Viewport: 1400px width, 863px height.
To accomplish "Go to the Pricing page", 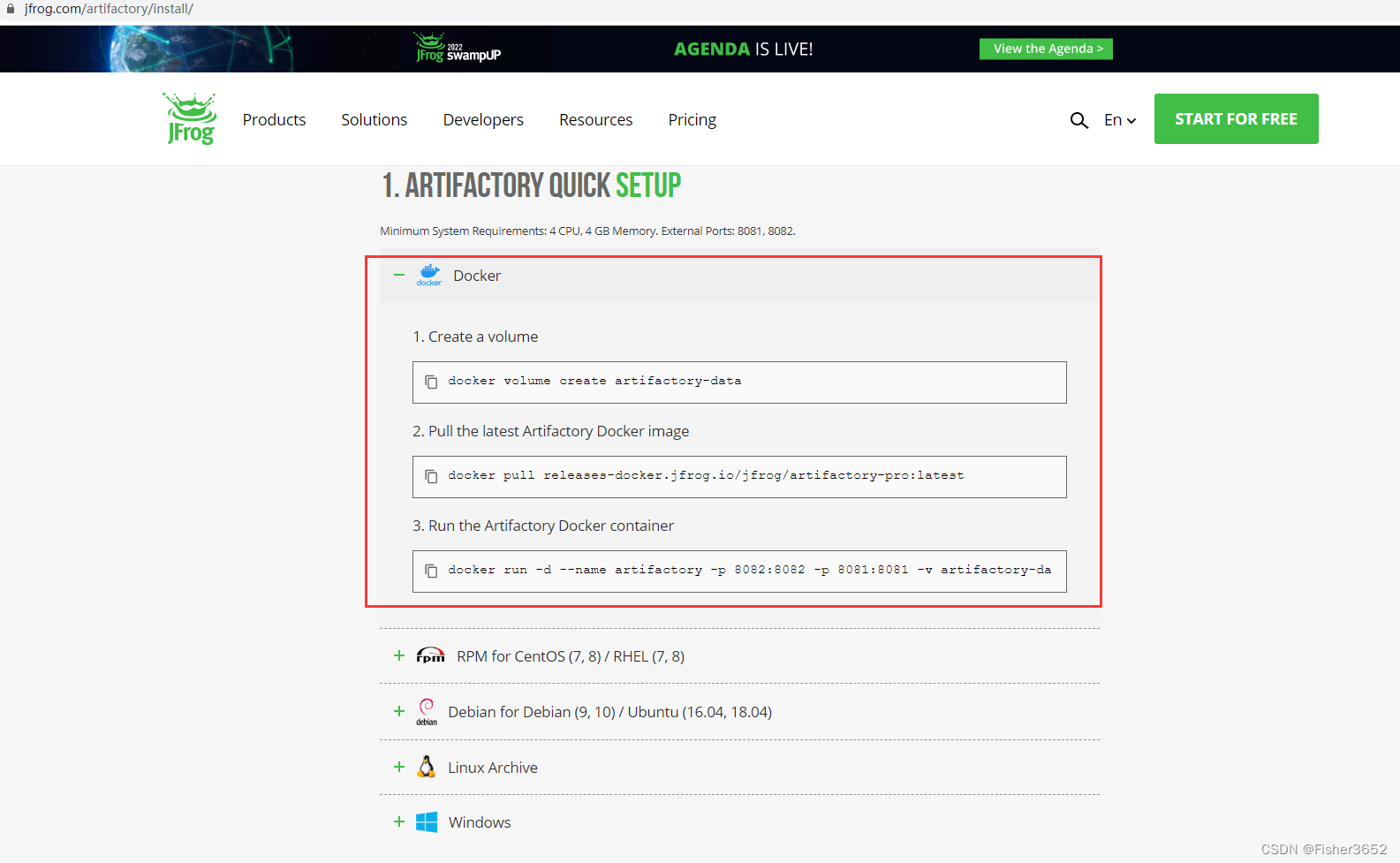I will 692,120.
